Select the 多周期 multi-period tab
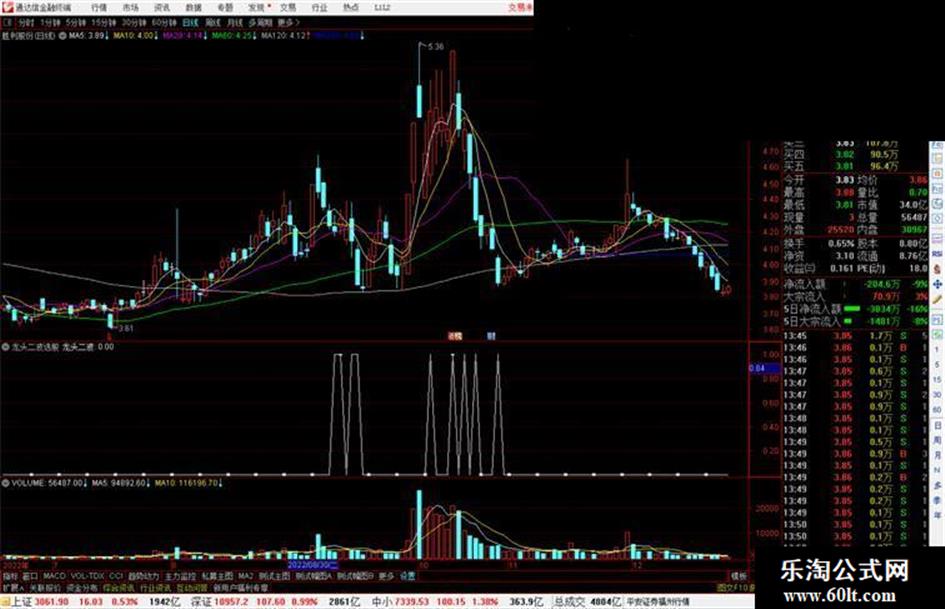945x609 pixels. pyautogui.click(x=260, y=22)
